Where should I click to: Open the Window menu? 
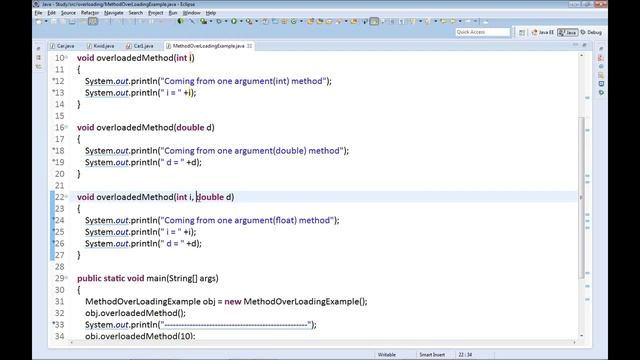pos(191,13)
